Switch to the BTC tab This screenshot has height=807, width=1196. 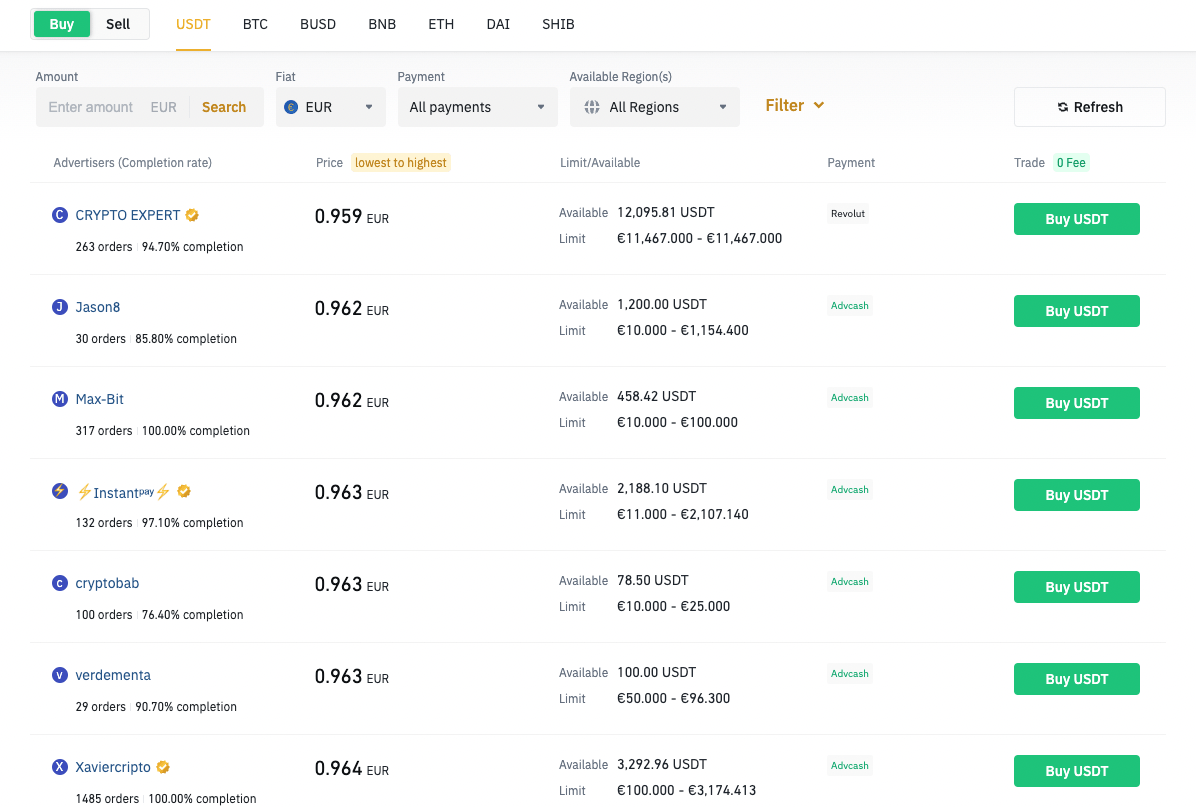coord(255,24)
